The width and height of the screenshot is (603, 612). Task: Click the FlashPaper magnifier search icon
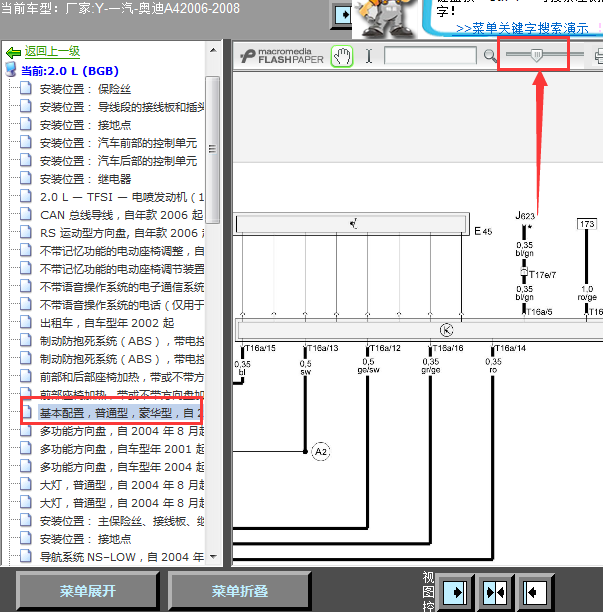pos(489,56)
